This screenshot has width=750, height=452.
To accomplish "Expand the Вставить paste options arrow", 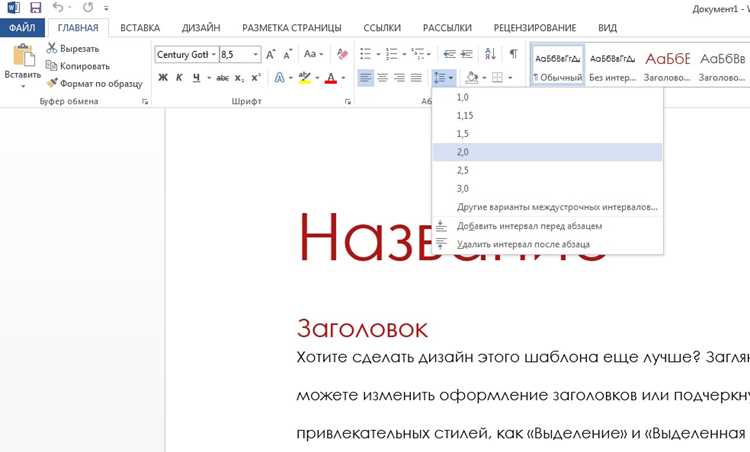I will (23, 87).
